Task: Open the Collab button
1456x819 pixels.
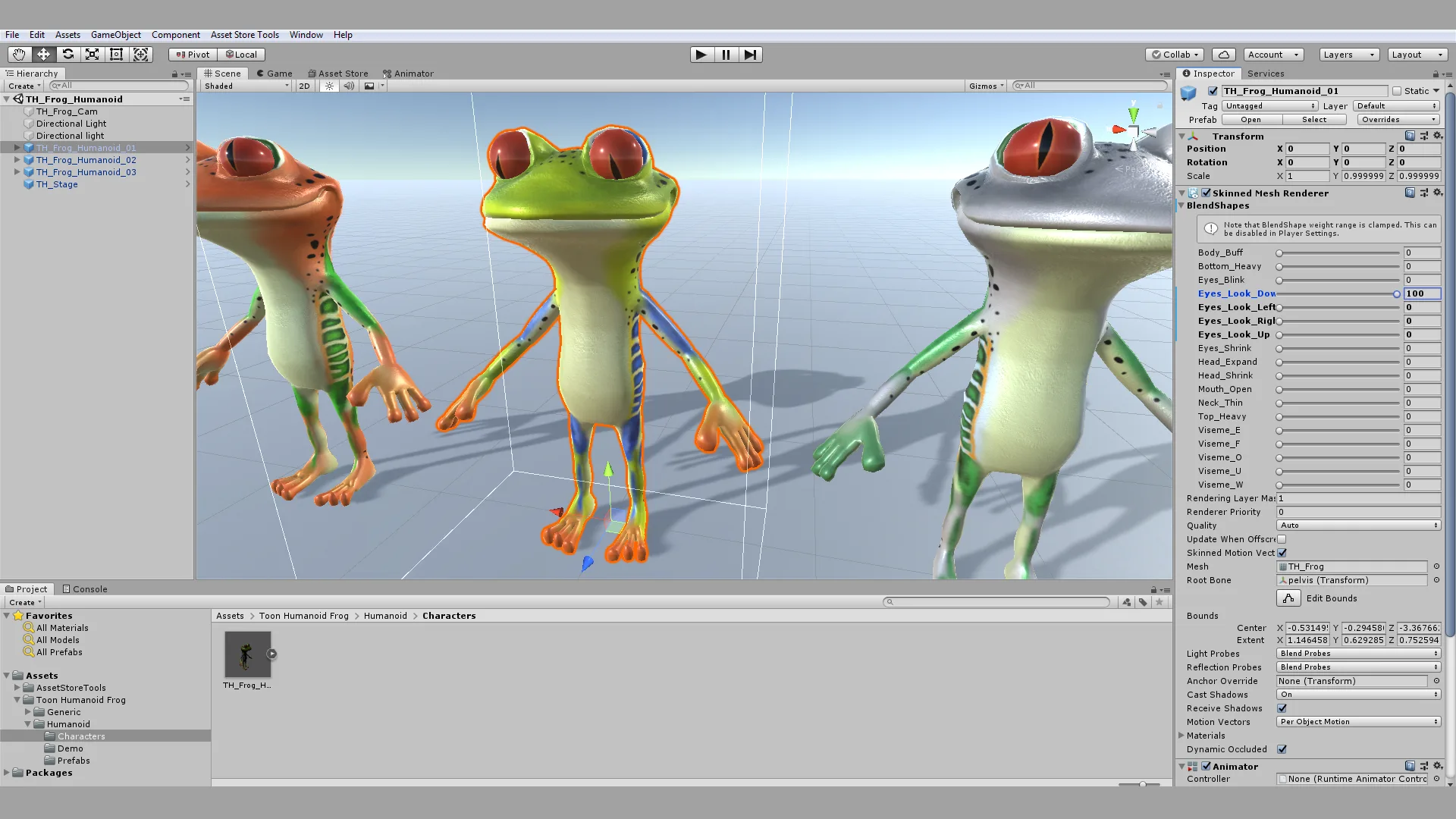Action: point(1175,55)
